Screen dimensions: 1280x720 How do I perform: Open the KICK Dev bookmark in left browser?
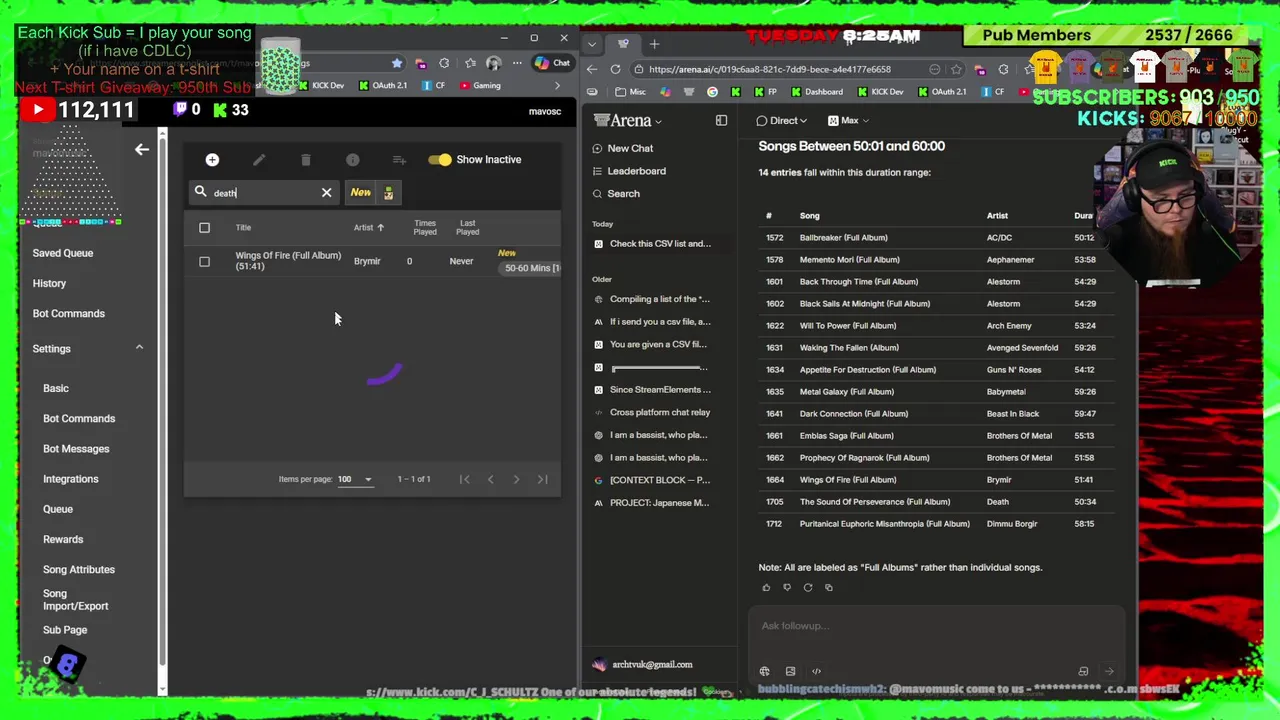click(320, 86)
